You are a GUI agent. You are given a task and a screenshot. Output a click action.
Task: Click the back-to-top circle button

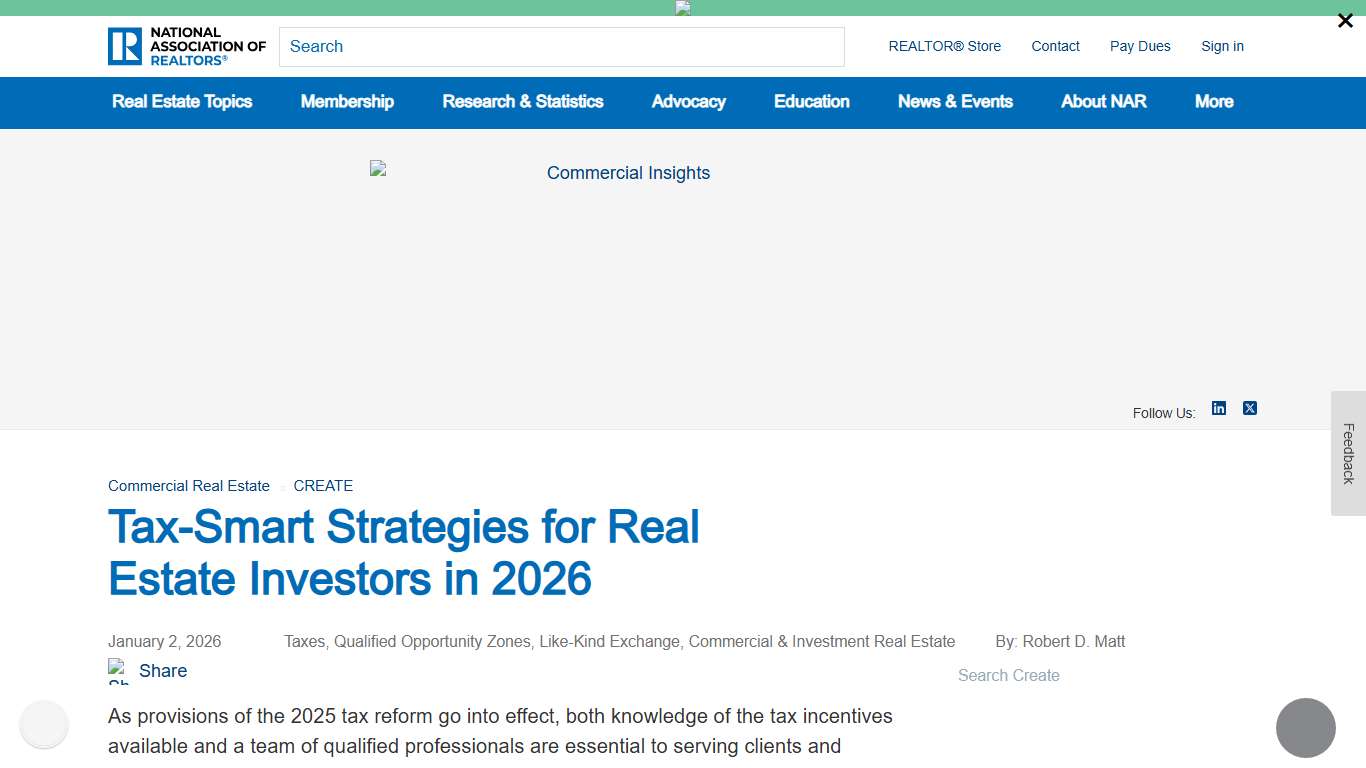click(x=1307, y=728)
